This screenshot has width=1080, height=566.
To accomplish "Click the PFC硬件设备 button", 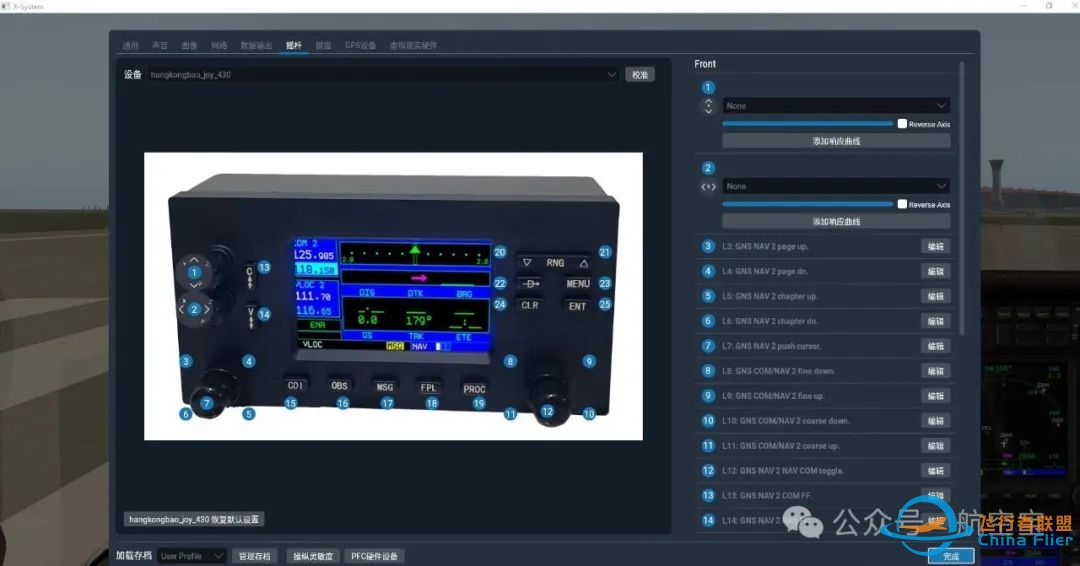I will tap(375, 556).
